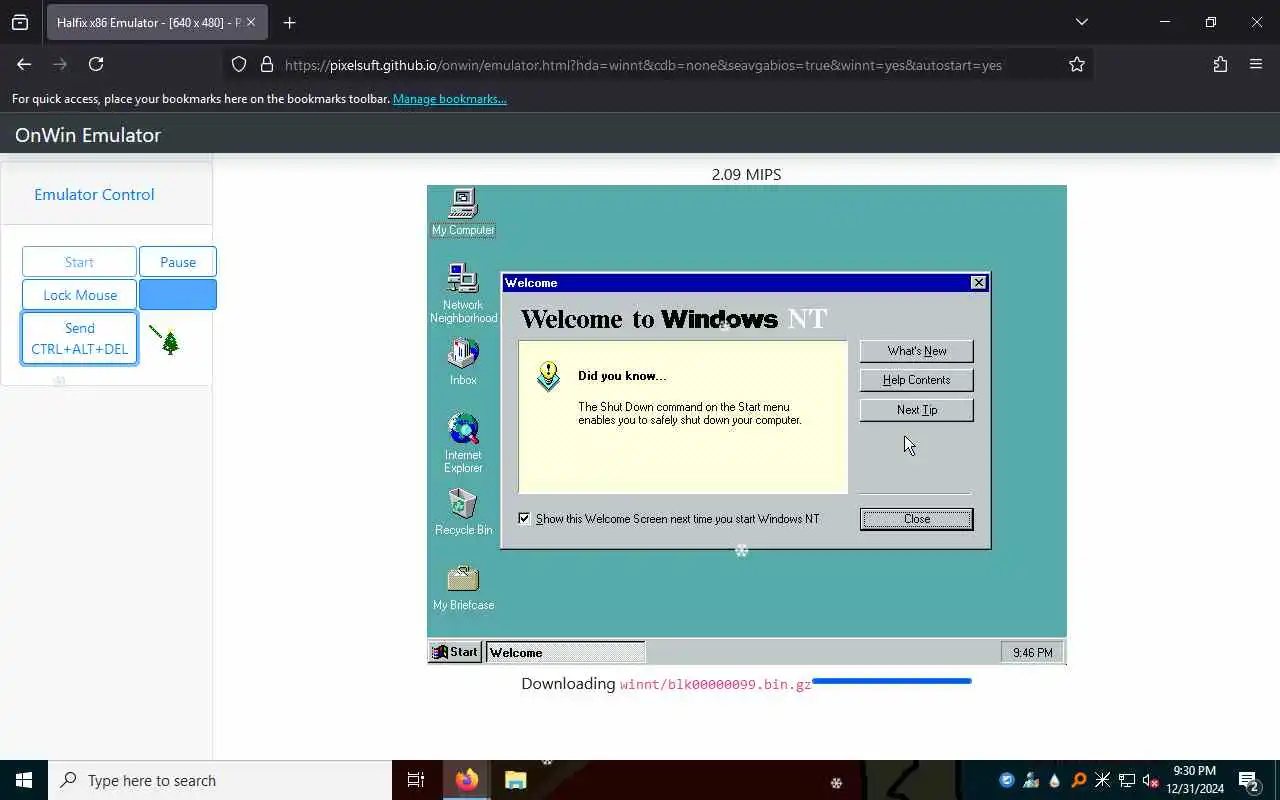This screenshot has width=1280, height=800.
Task: Open Help Contents
Action: [x=916, y=380]
